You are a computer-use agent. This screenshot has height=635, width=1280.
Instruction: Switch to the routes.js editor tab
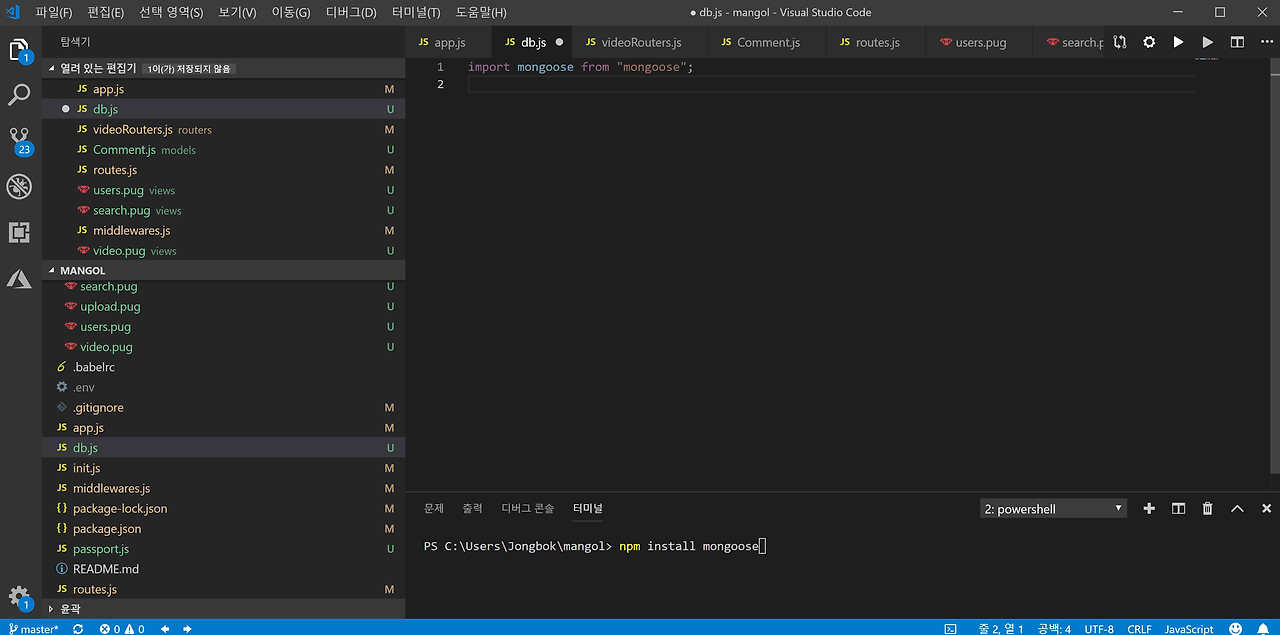pyautogui.click(x=877, y=42)
